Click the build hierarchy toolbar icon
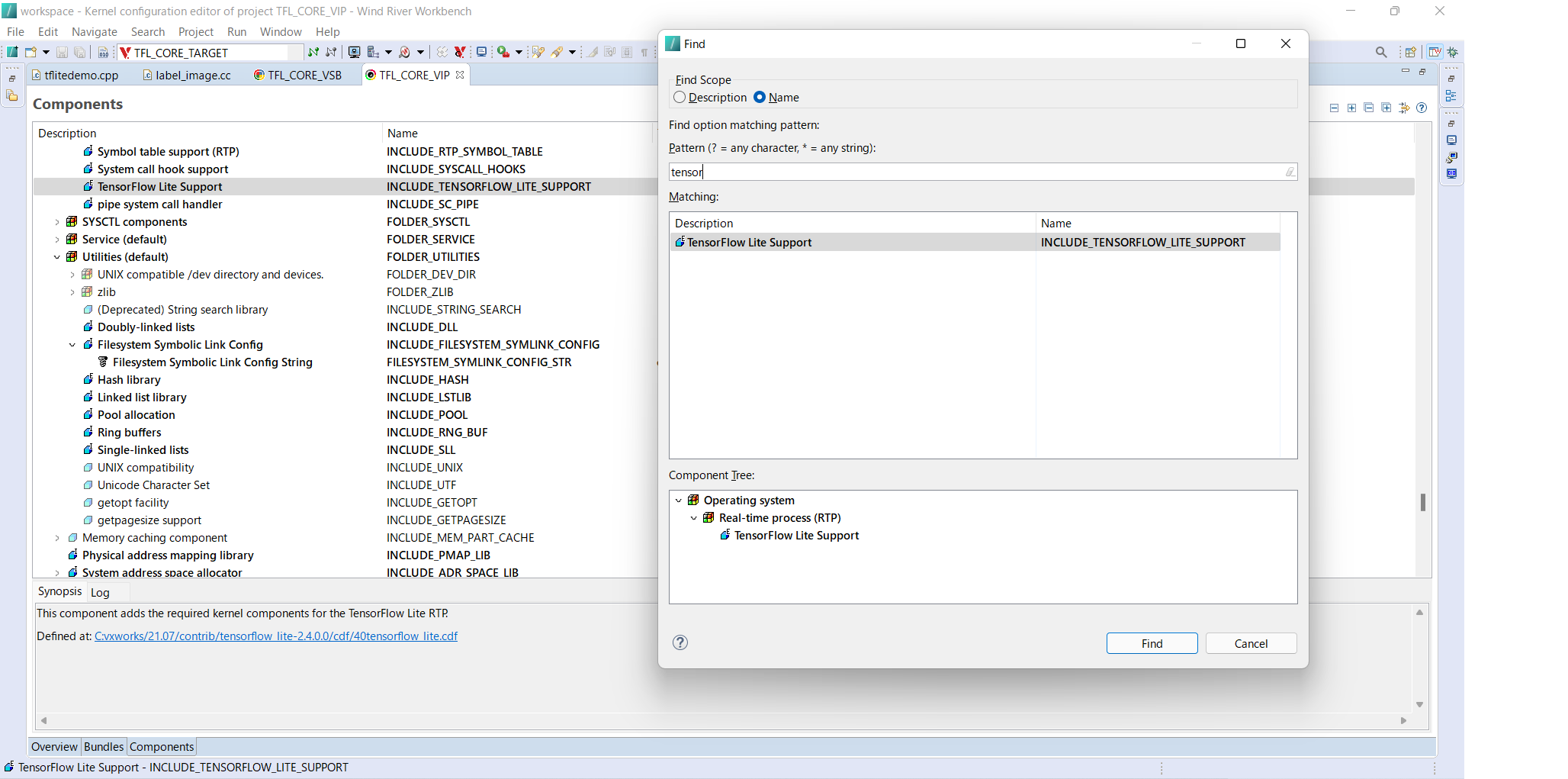Image resolution: width=1568 pixels, height=779 pixels. 373,52
